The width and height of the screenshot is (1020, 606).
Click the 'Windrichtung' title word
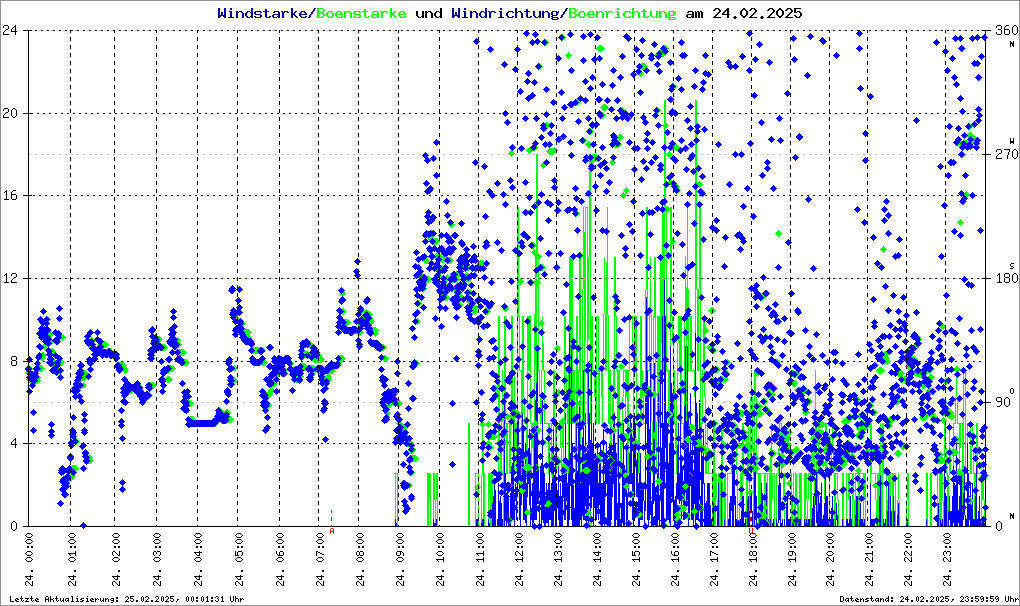pos(505,13)
